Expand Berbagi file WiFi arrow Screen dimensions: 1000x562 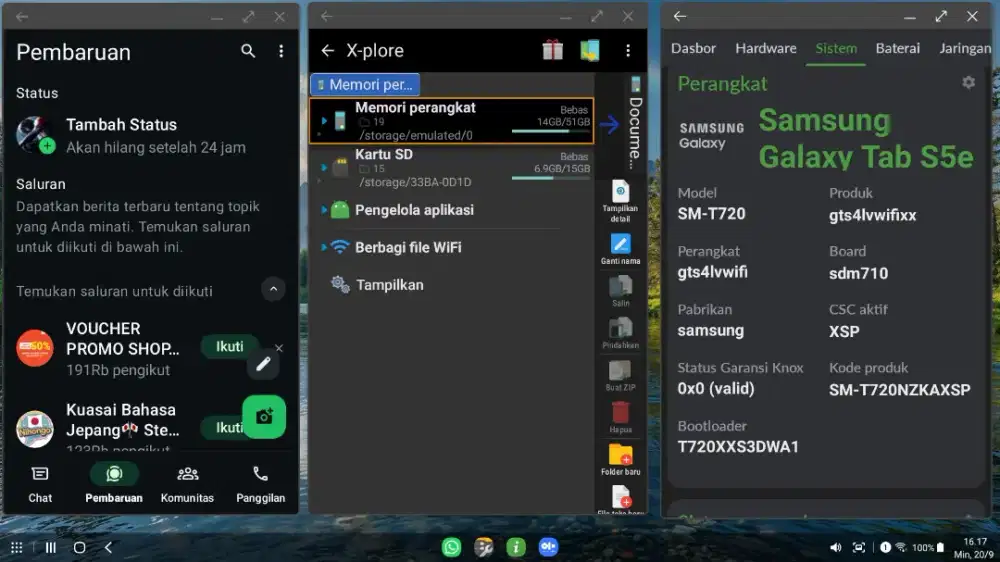(x=324, y=247)
